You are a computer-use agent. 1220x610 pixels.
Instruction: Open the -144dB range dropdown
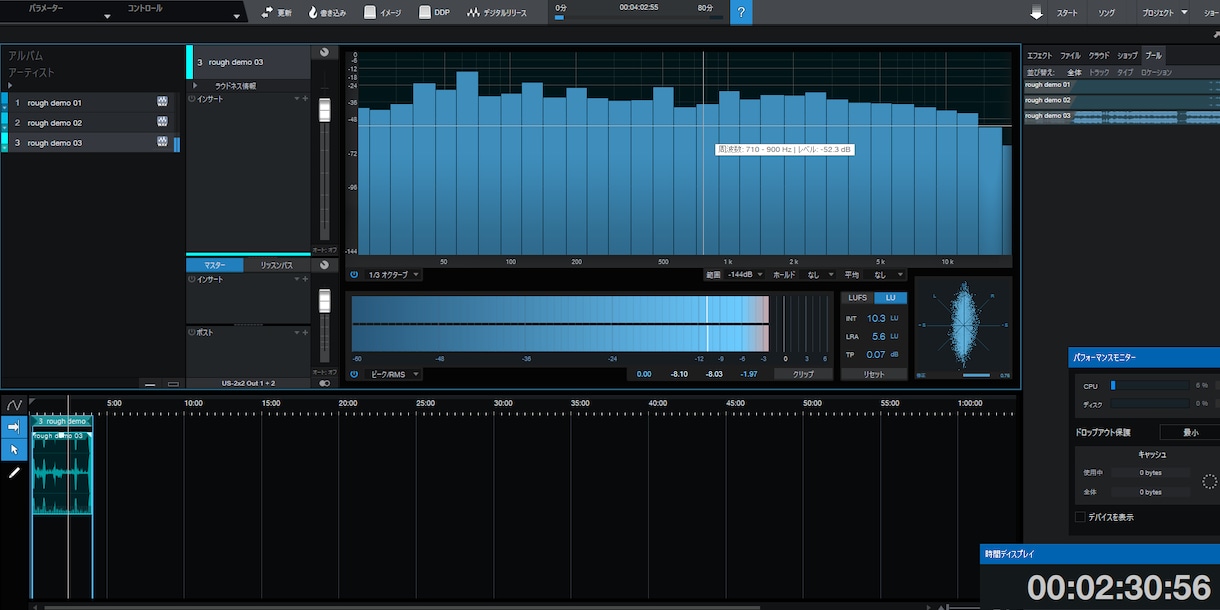(x=744, y=274)
